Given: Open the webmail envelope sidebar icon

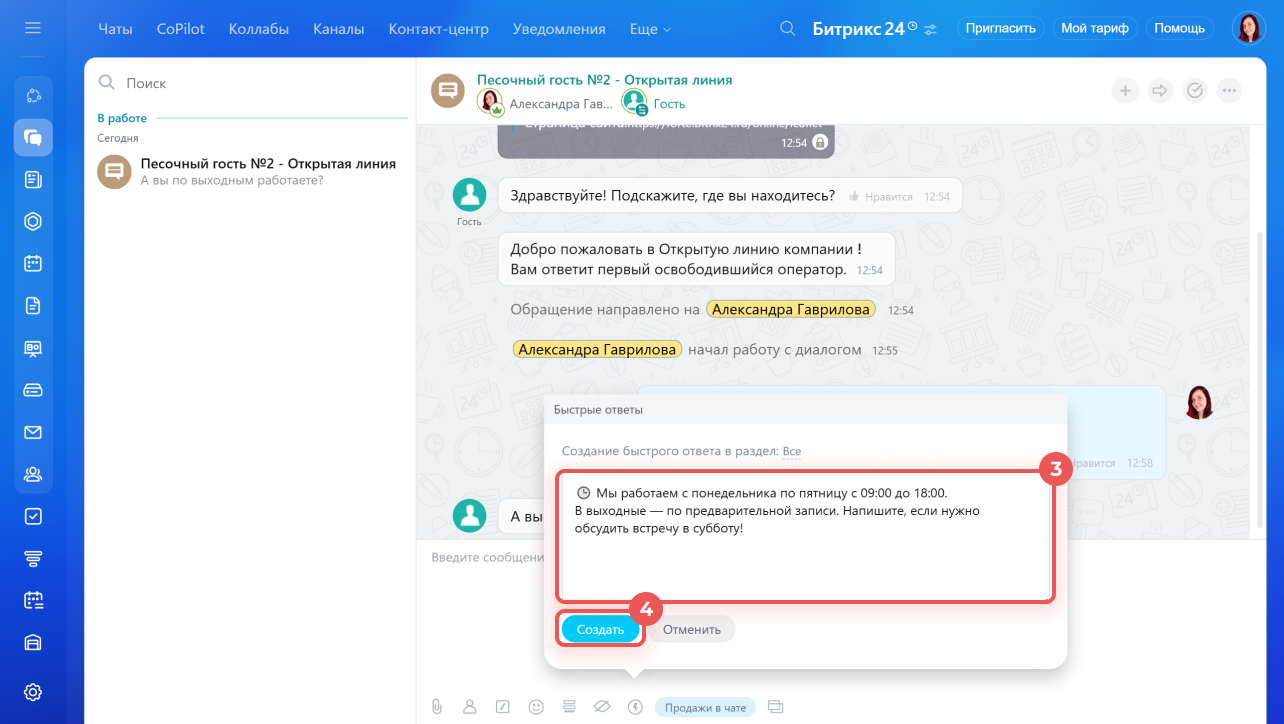Looking at the screenshot, I should click(x=33, y=432).
